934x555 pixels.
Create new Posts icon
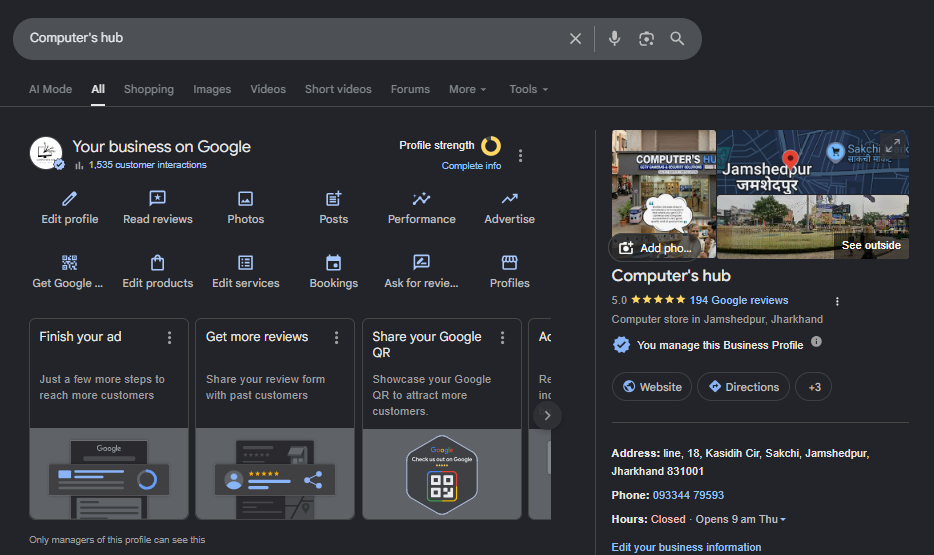(334, 198)
